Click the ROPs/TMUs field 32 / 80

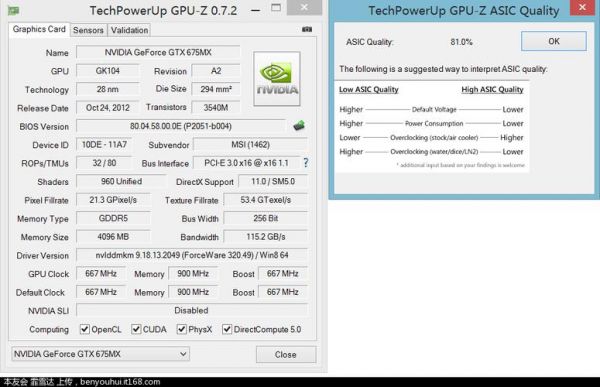coord(104,163)
